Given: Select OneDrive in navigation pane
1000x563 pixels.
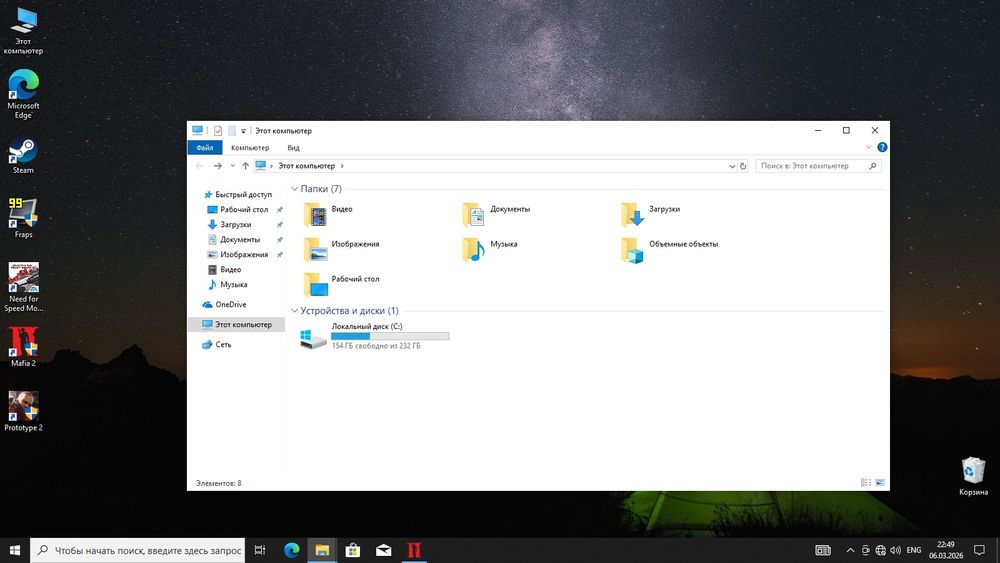Looking at the screenshot, I should click(224, 305).
